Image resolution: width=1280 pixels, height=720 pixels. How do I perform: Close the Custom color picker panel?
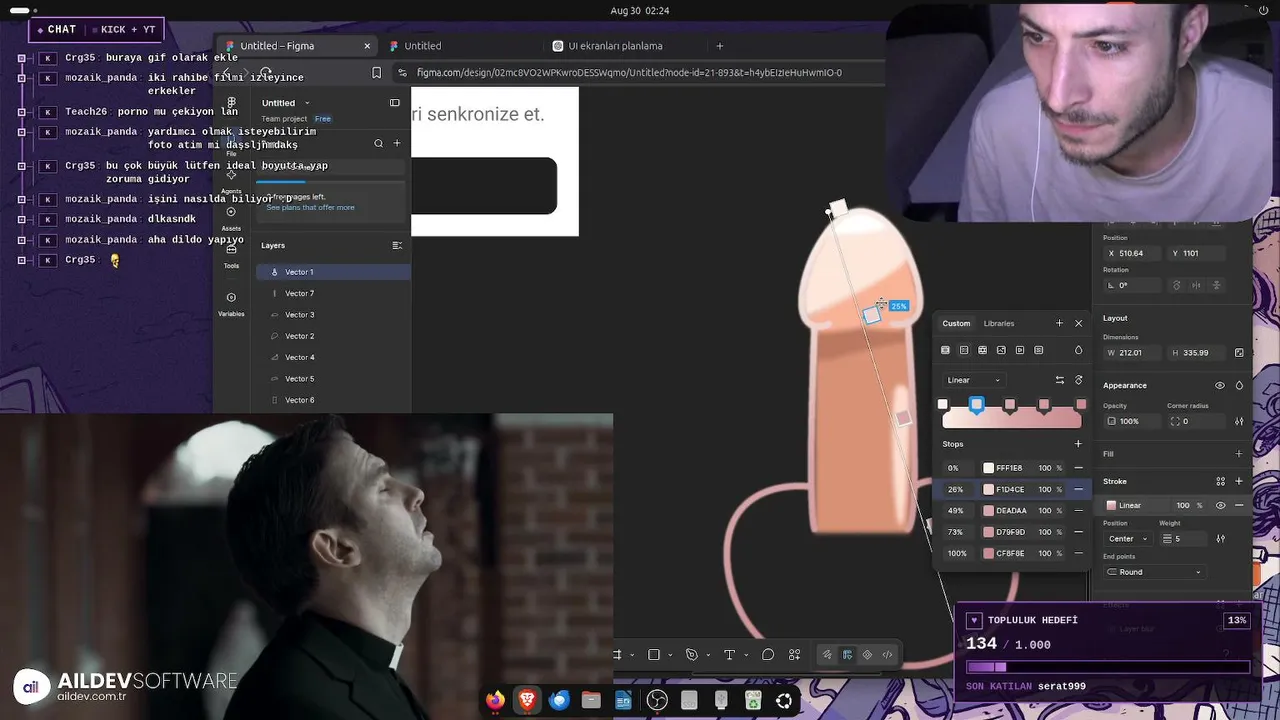(x=1078, y=323)
